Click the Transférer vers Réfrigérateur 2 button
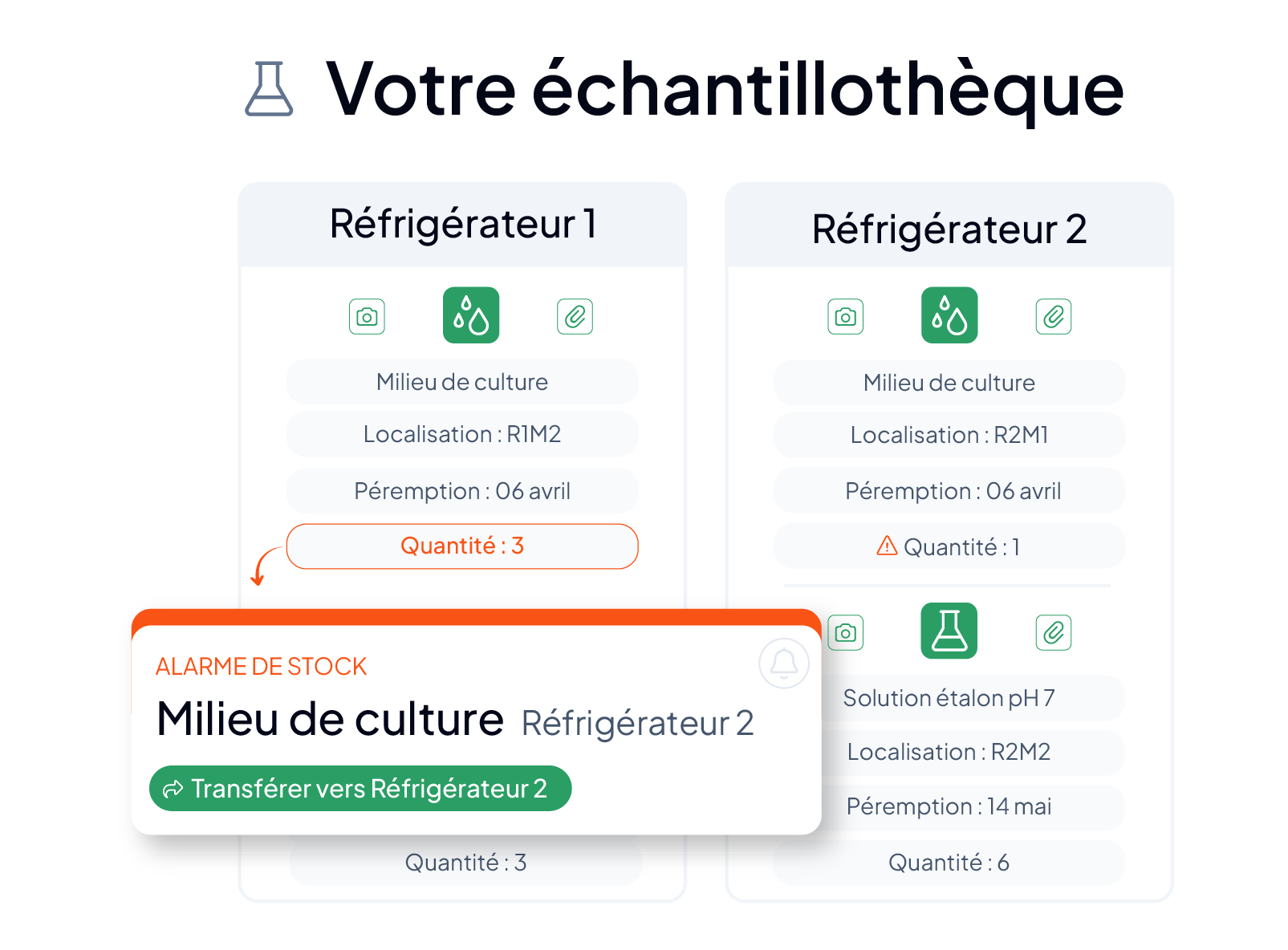Image resolution: width=1288 pixels, height=950 pixels. [x=360, y=789]
